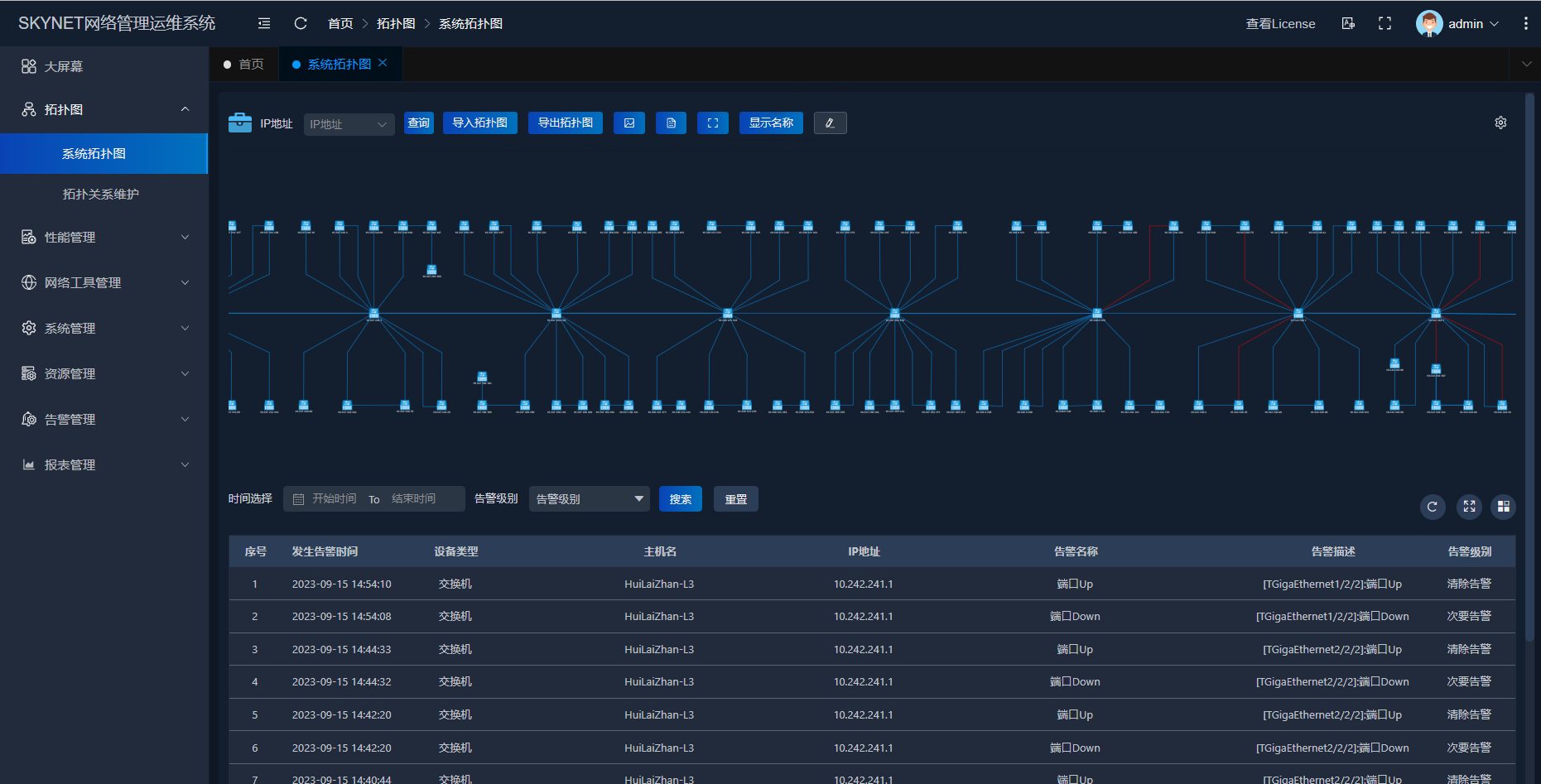Click the 查询 button
Screen dimensions: 1541x784
(419, 123)
